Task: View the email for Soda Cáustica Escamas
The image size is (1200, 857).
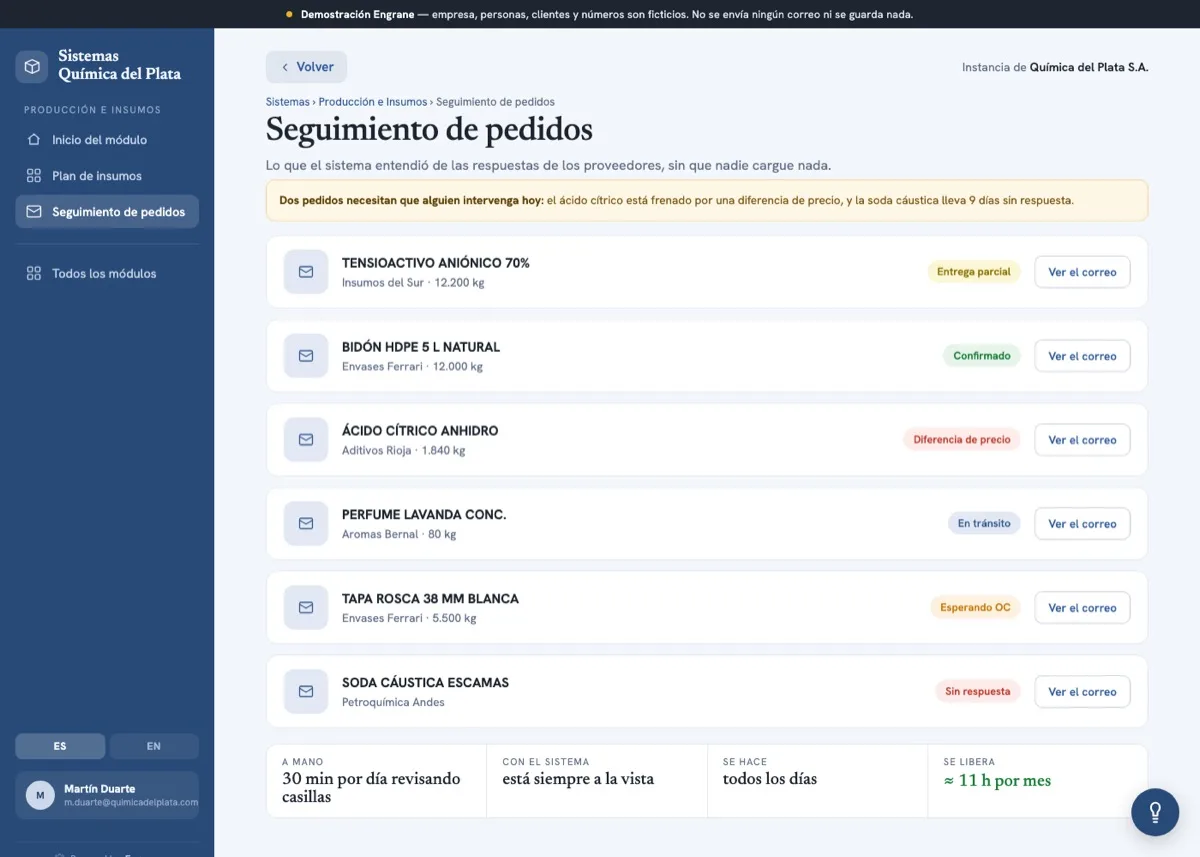Action: point(1082,692)
